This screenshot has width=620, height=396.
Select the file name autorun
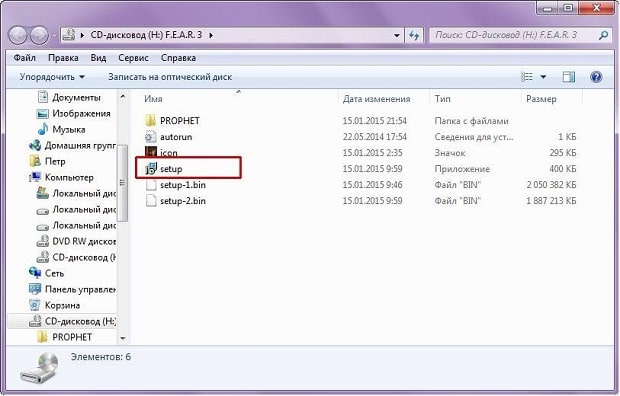[x=176, y=137]
